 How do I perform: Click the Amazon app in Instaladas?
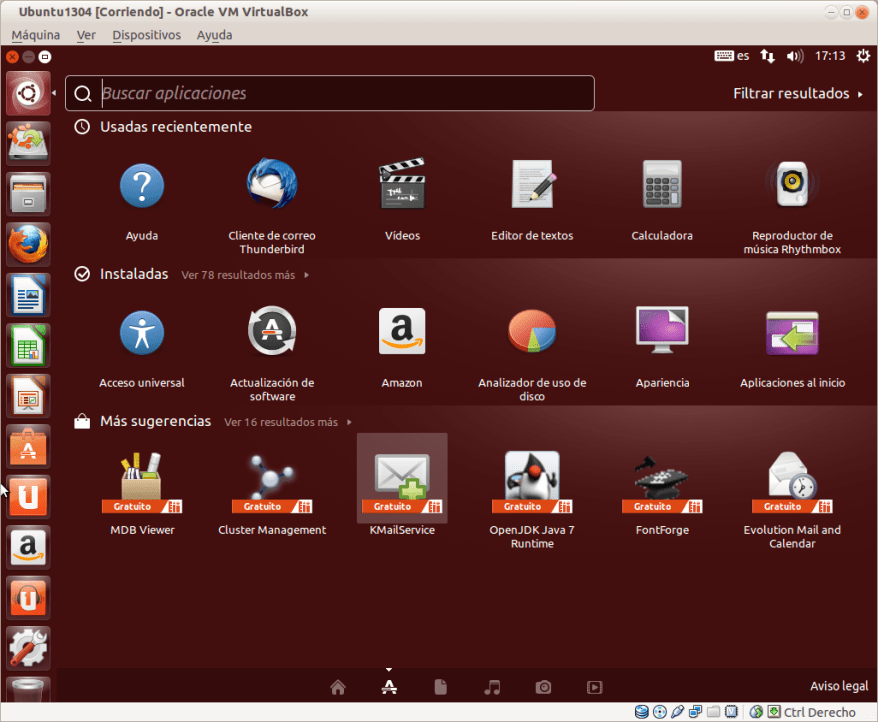(402, 333)
